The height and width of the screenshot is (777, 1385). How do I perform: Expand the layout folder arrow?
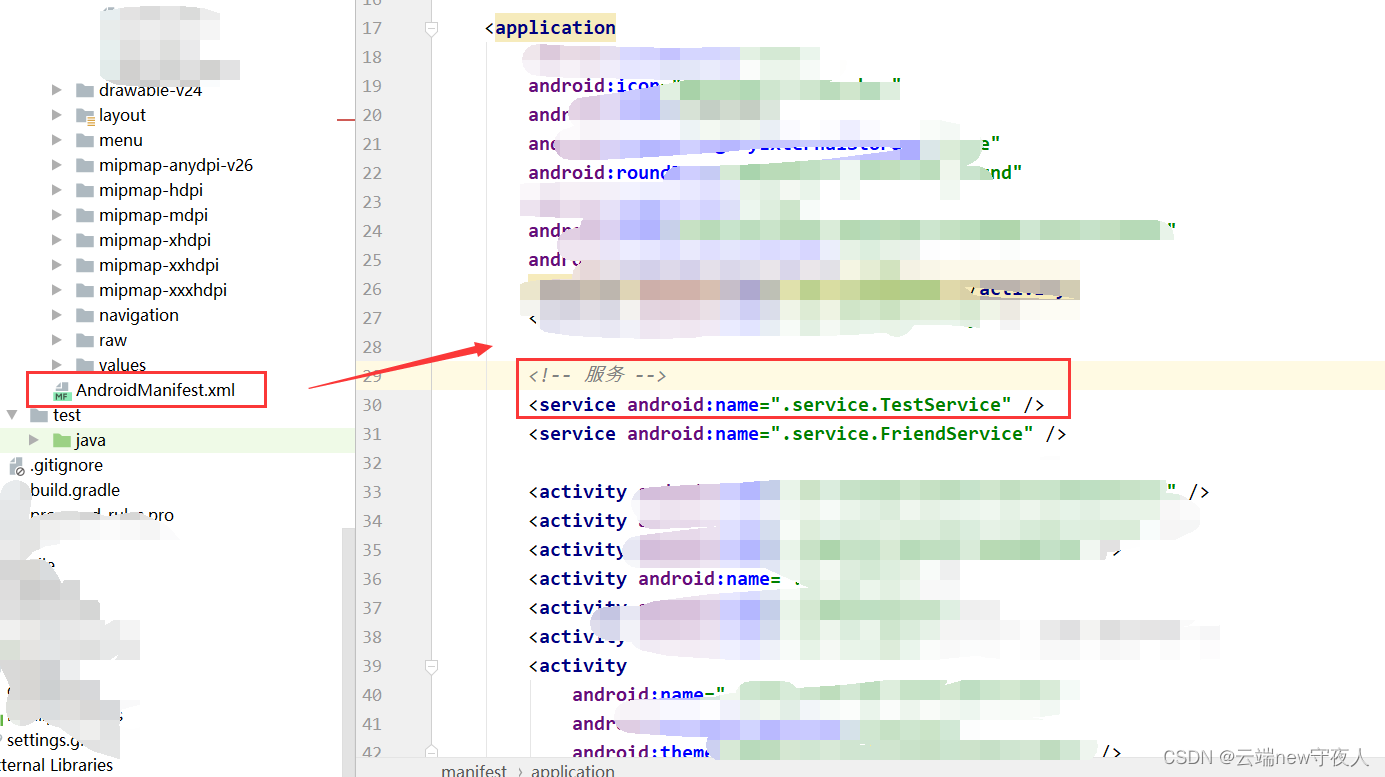(x=57, y=115)
